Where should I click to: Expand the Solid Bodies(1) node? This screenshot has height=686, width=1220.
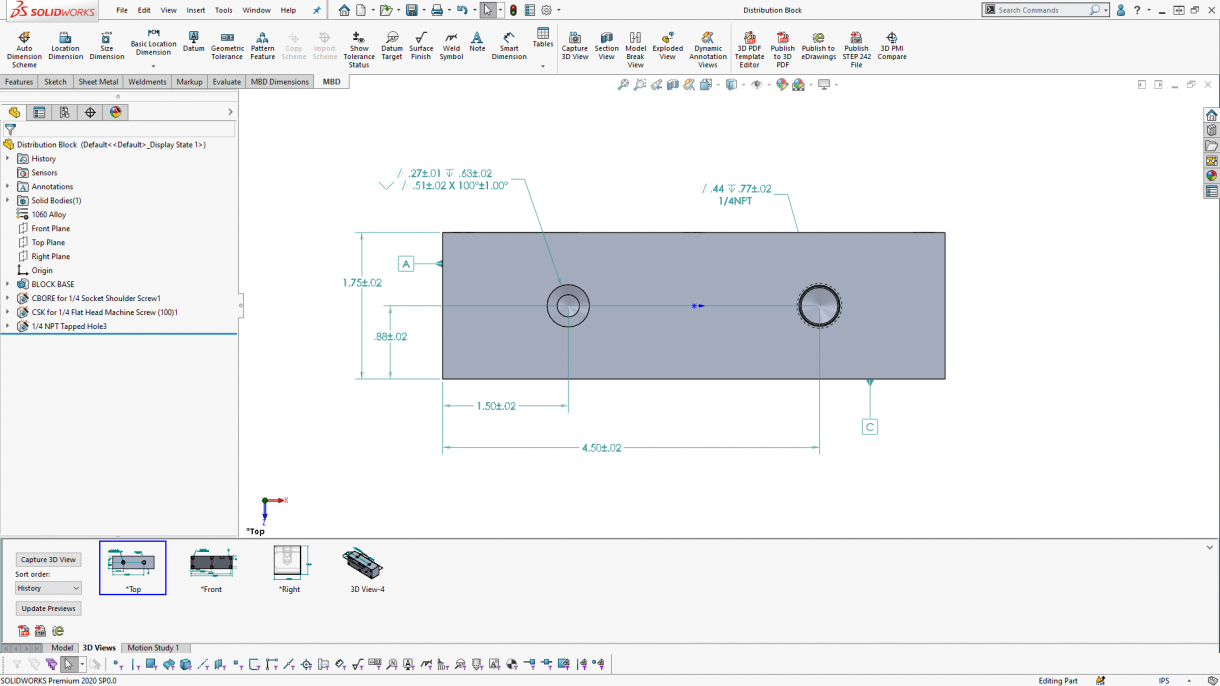point(8,200)
